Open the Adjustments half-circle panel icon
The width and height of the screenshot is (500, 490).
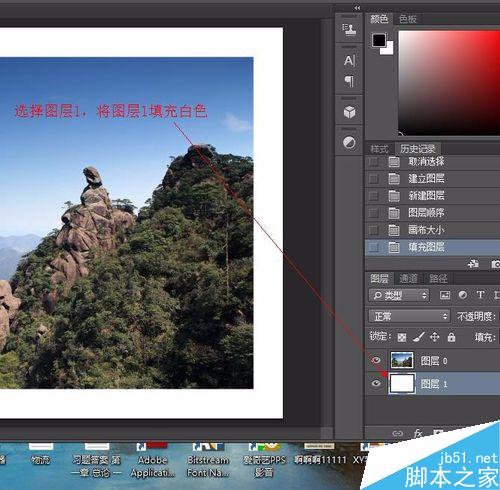pyautogui.click(x=349, y=143)
